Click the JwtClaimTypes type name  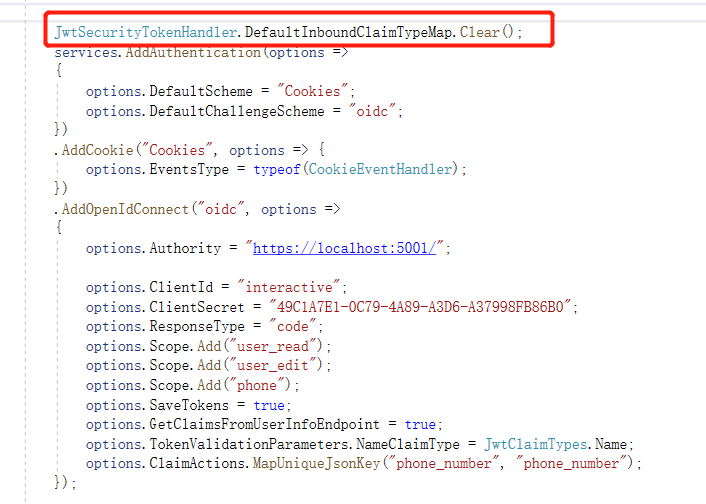[x=536, y=444]
